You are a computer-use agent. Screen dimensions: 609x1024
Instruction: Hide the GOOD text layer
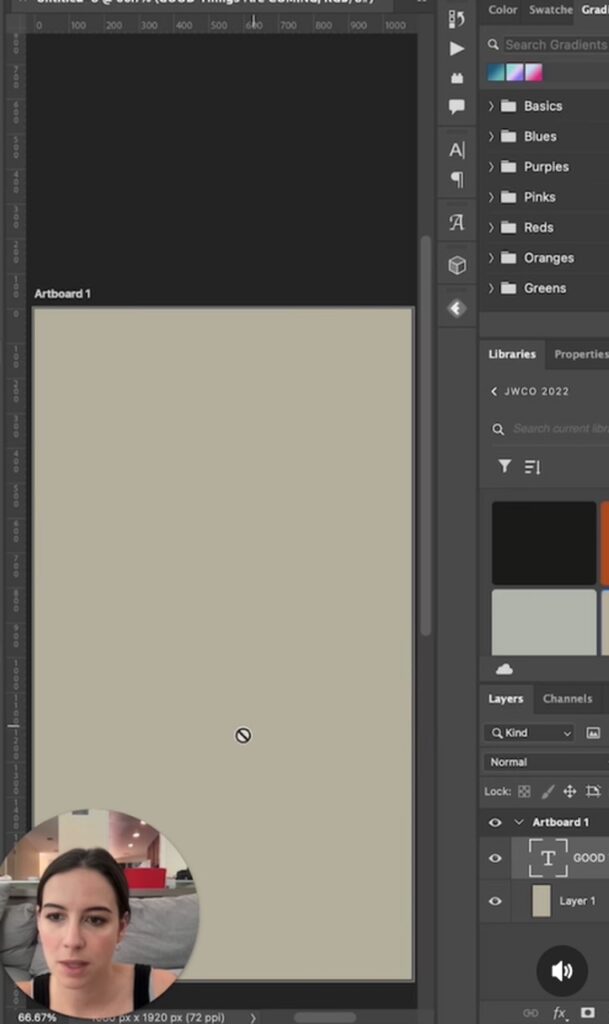[x=495, y=857]
